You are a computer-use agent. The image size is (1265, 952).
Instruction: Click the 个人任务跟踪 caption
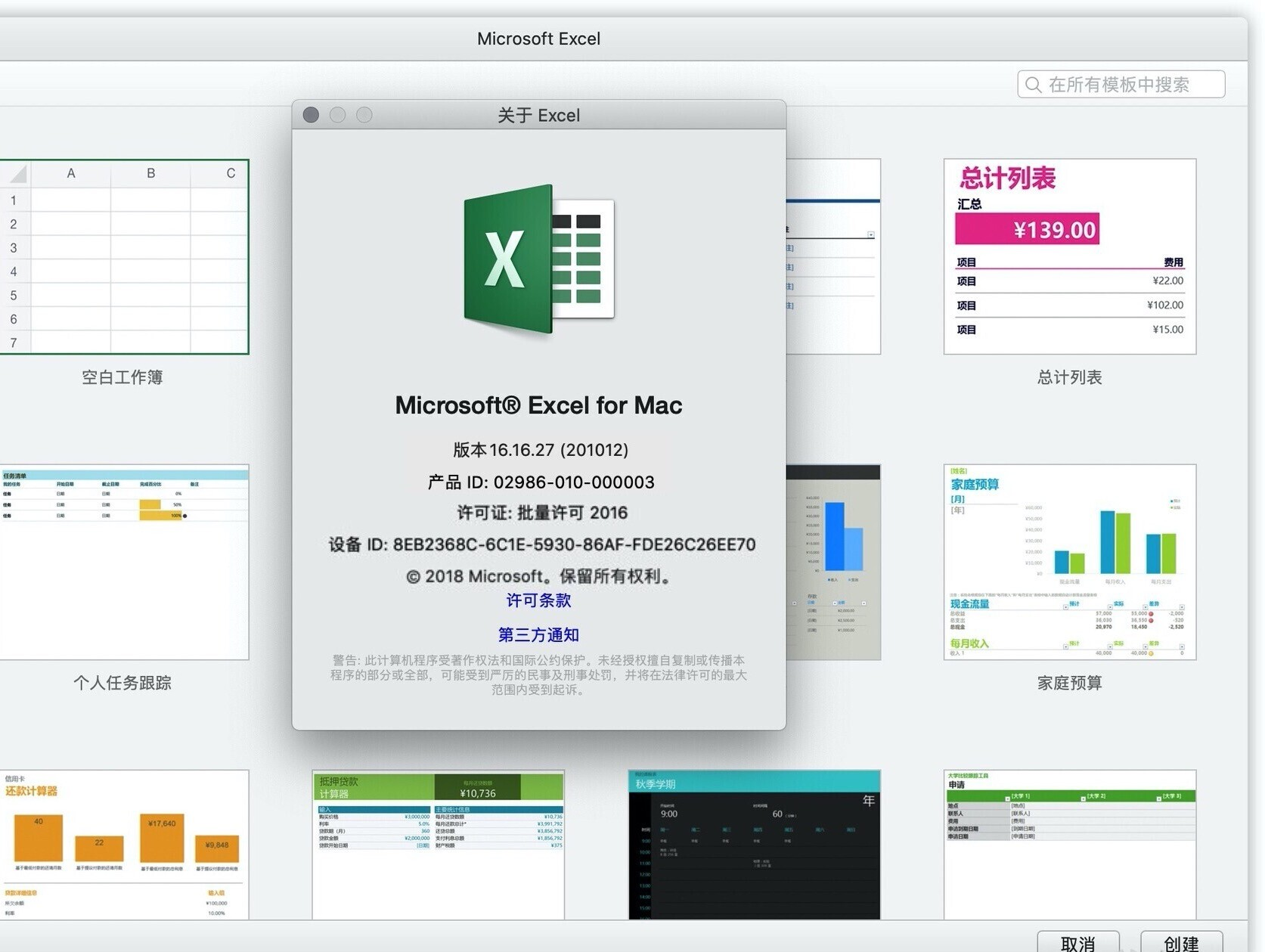point(122,683)
